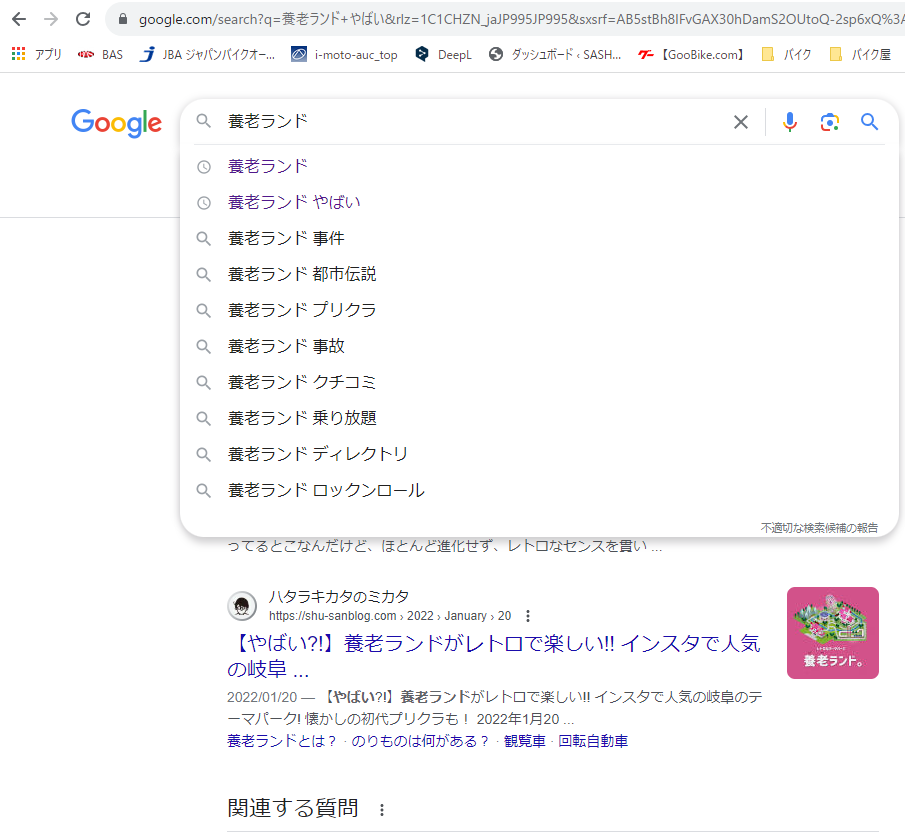Click the ハタラキカタのミカタ site avatar icon

pos(242,606)
